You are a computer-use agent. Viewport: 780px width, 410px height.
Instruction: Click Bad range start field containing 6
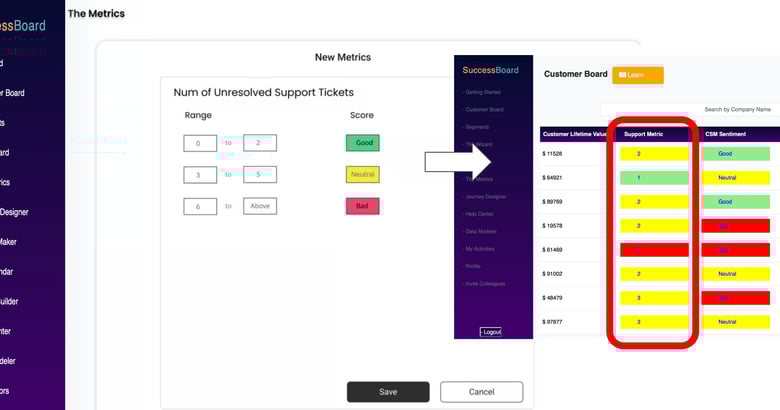click(200, 206)
